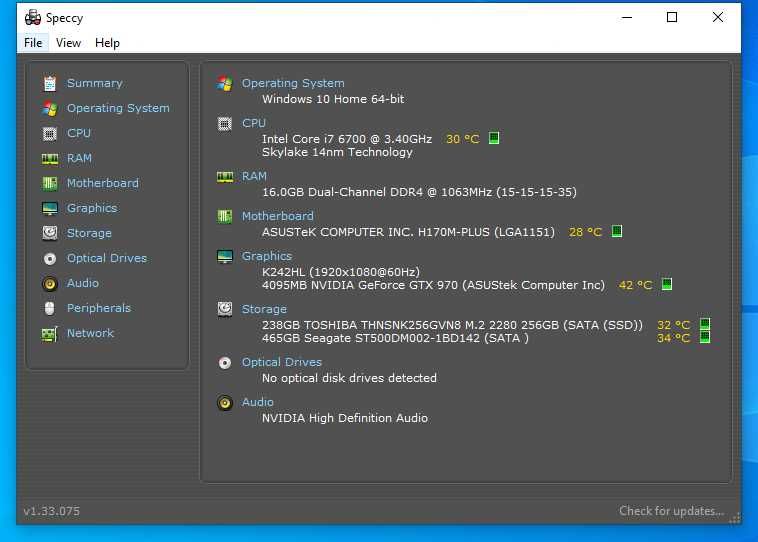
Task: Click NVIDIA High Definition Audio text
Action: pyautogui.click(x=345, y=418)
